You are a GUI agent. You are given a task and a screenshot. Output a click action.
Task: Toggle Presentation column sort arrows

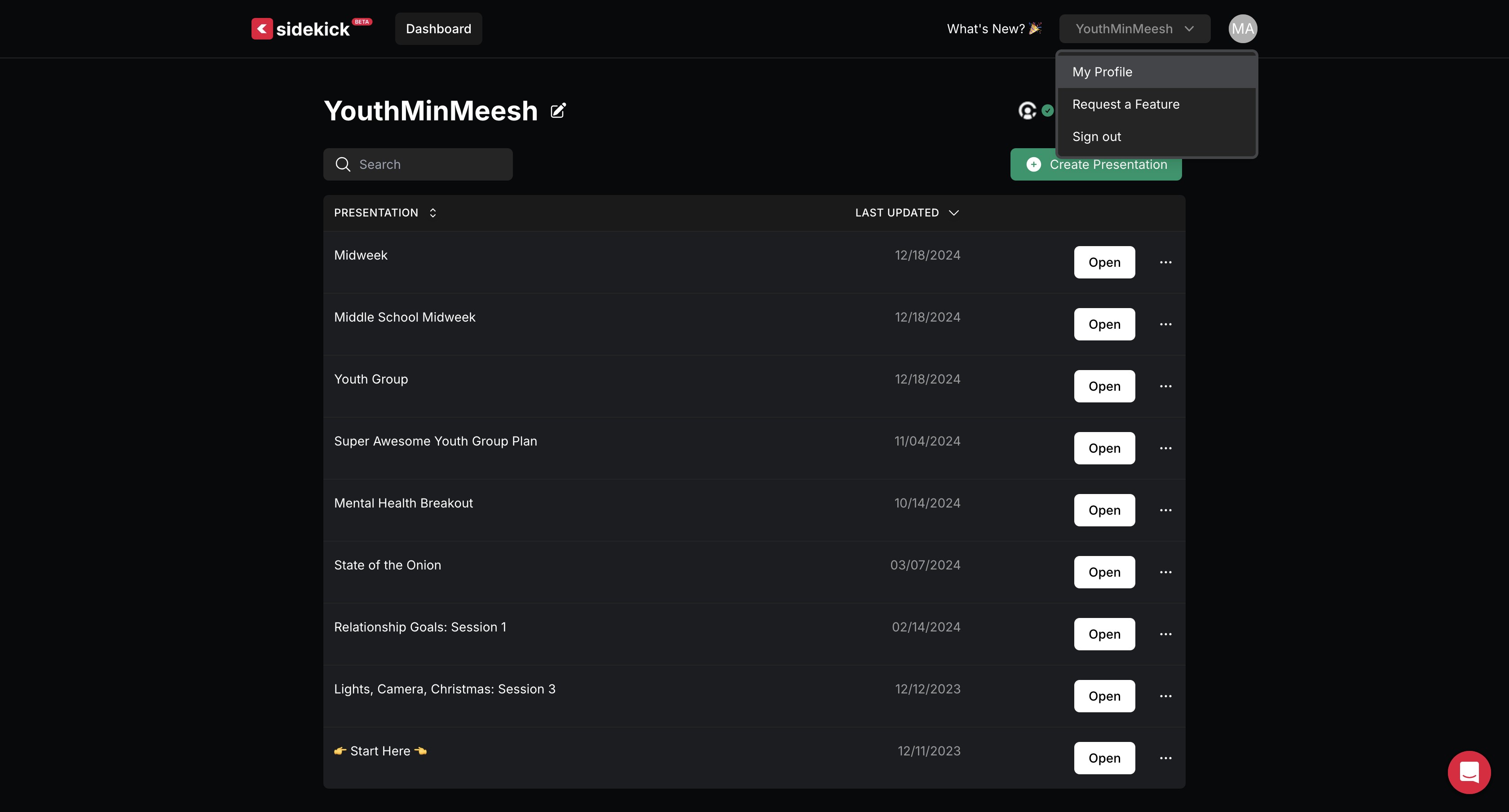(432, 213)
